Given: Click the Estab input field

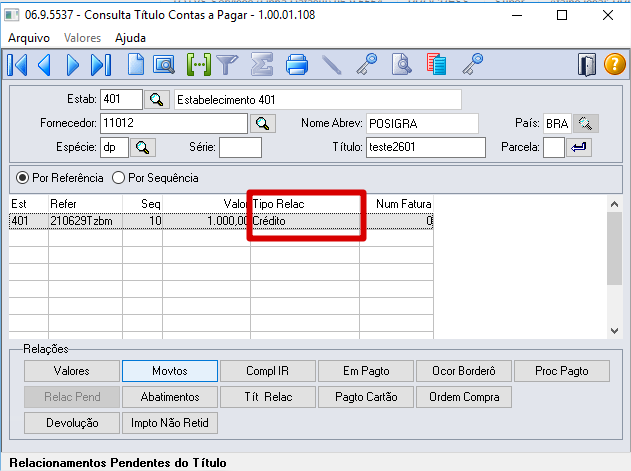Looking at the screenshot, I should point(121,99).
